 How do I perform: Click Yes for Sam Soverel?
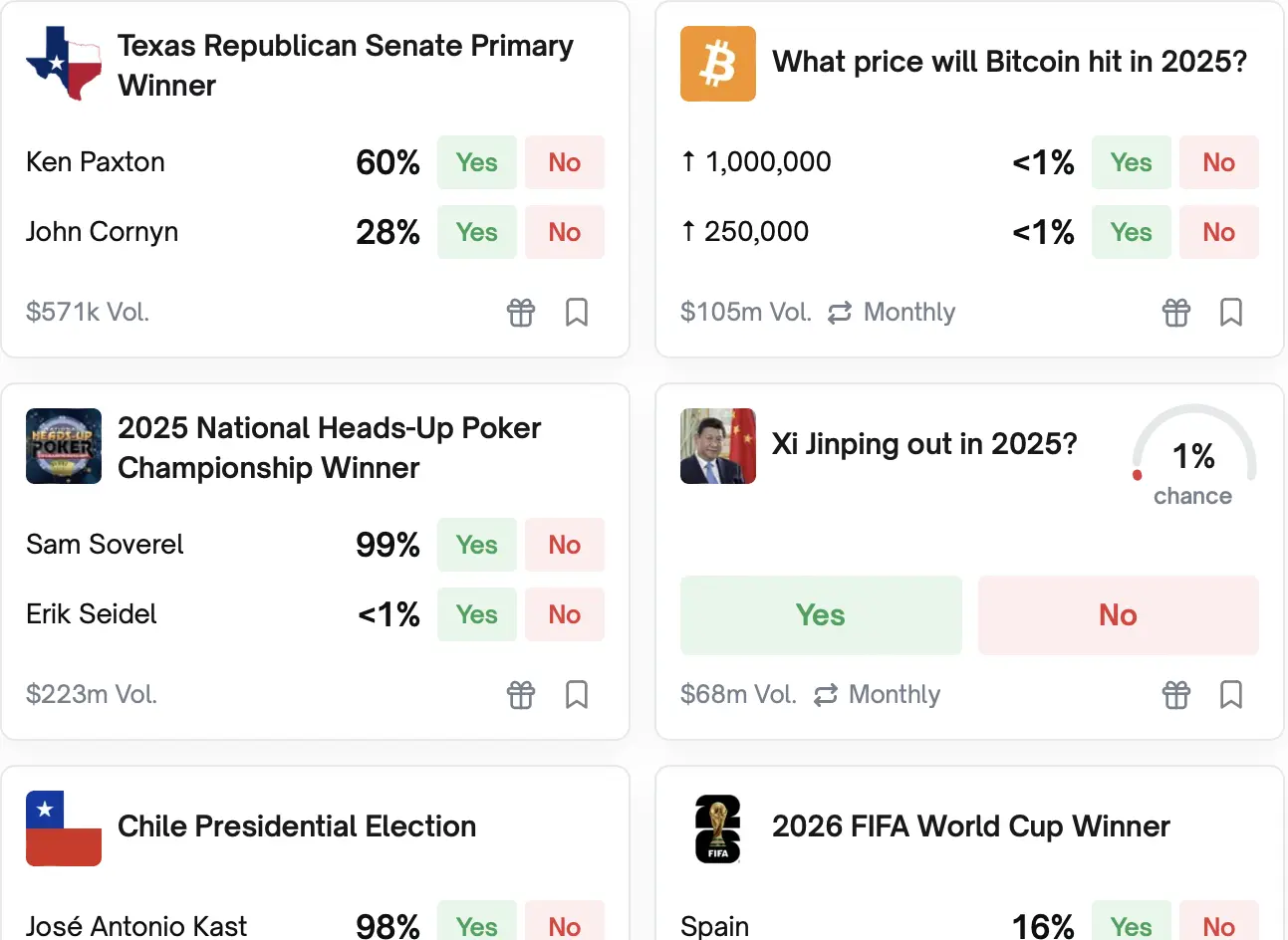coord(476,545)
